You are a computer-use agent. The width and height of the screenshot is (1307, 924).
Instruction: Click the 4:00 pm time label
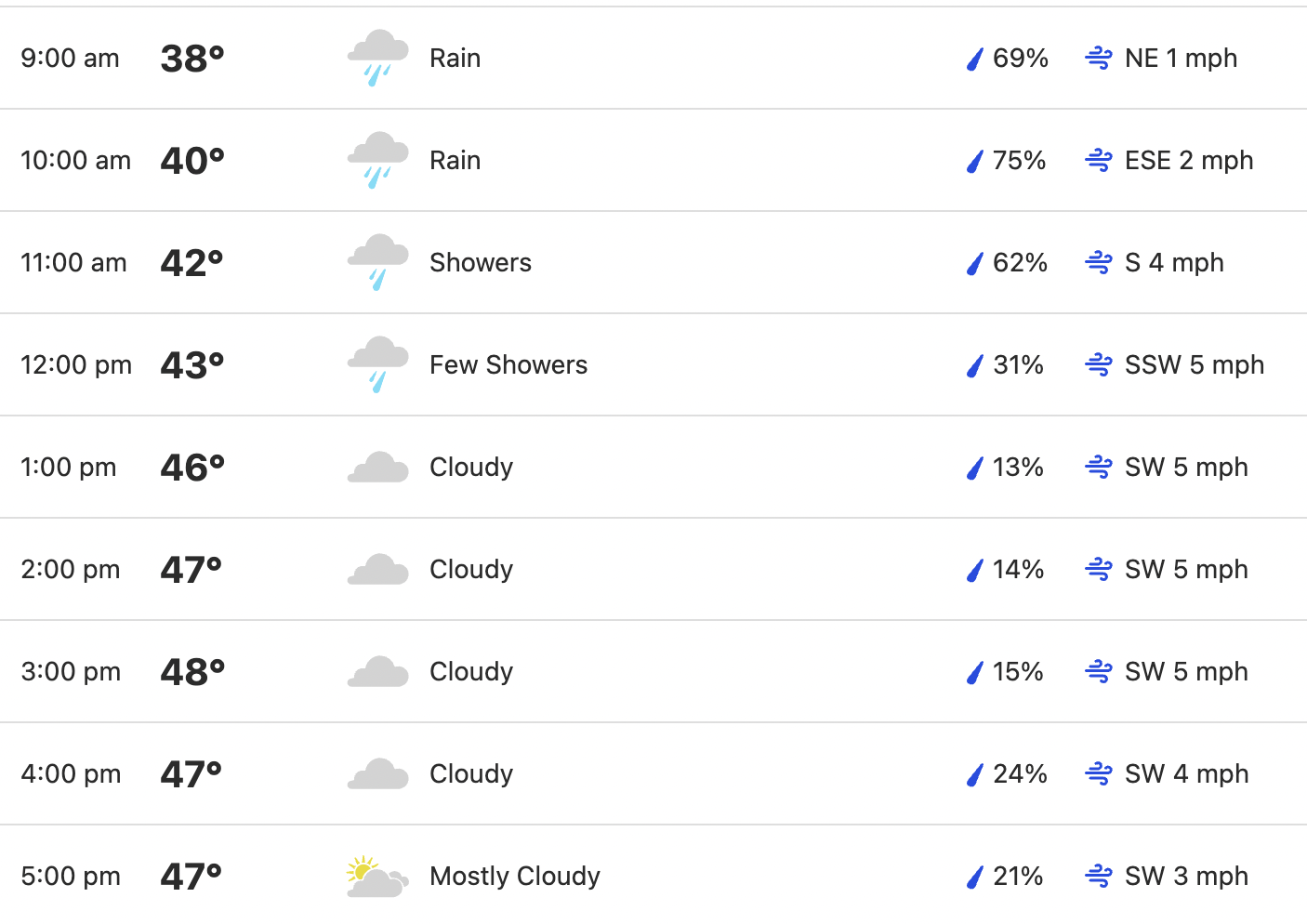click(71, 774)
